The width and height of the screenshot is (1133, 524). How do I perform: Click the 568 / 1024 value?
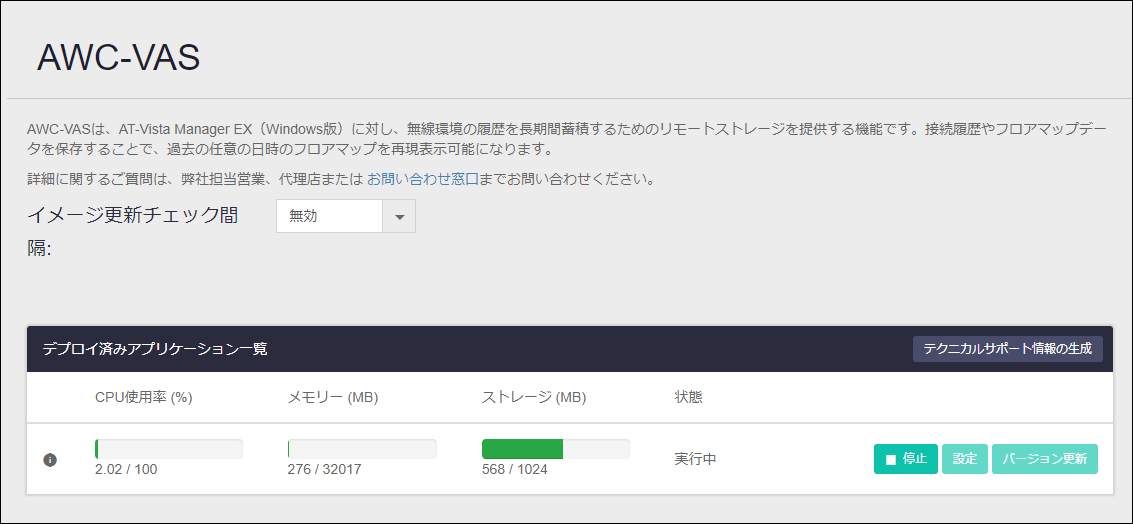point(514,469)
